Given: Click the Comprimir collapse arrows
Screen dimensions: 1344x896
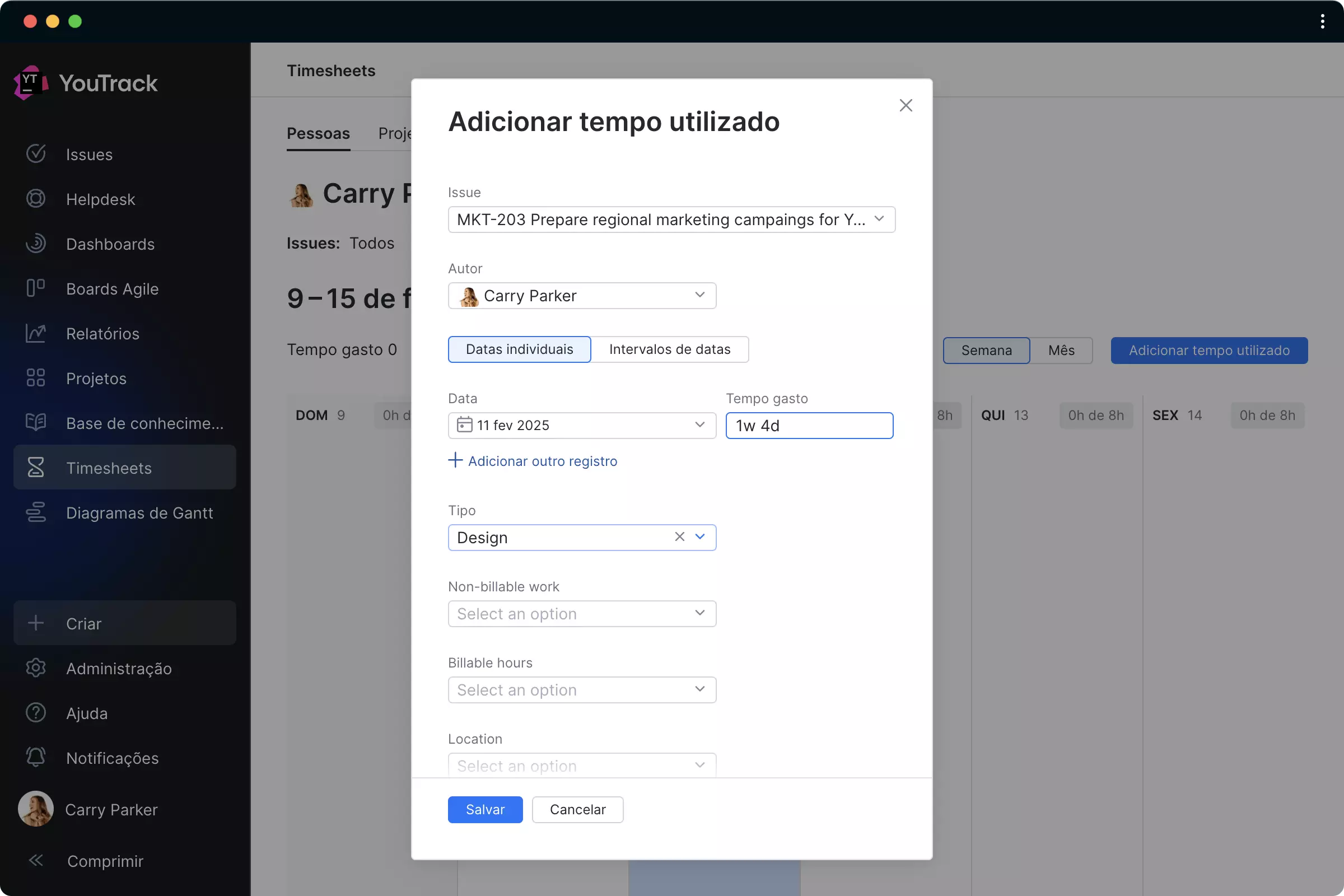Looking at the screenshot, I should [x=35, y=860].
